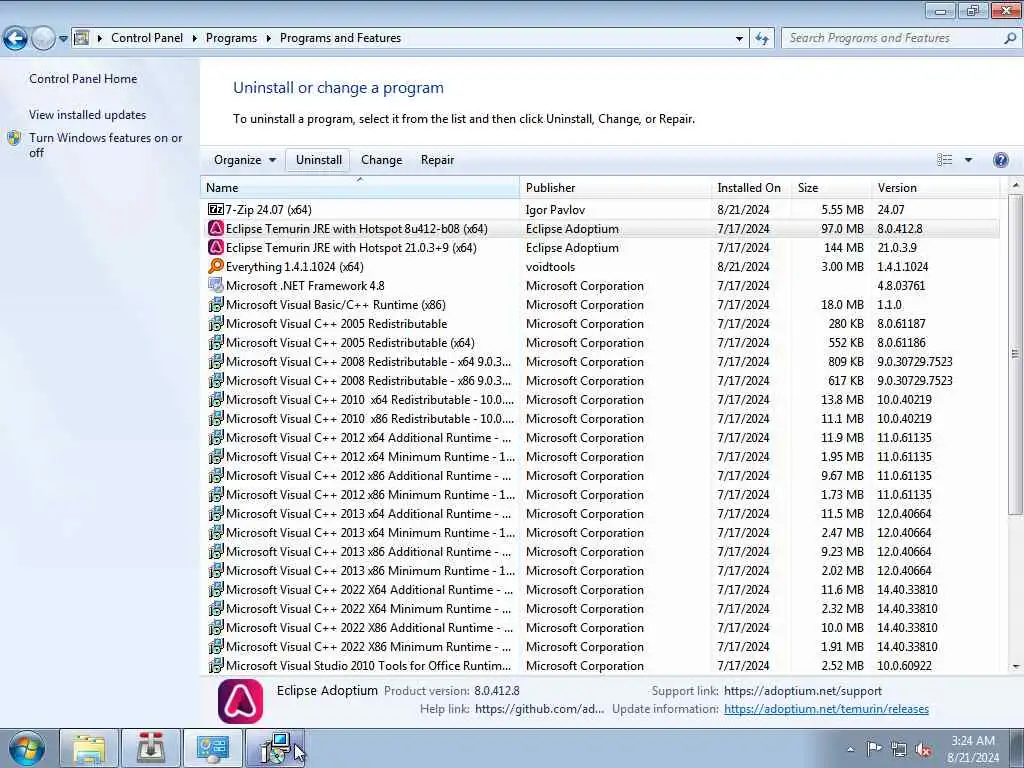Viewport: 1024px width, 768px height.
Task: Click large Eclipse Adoptium logo in details pane
Action: [x=240, y=701]
